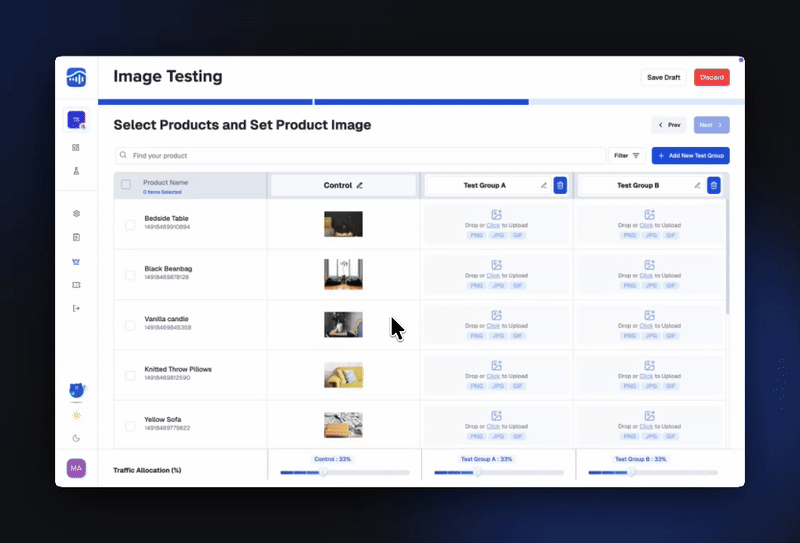Edit the Control column name pencil
The width and height of the screenshot is (800, 543).
pyautogui.click(x=360, y=185)
